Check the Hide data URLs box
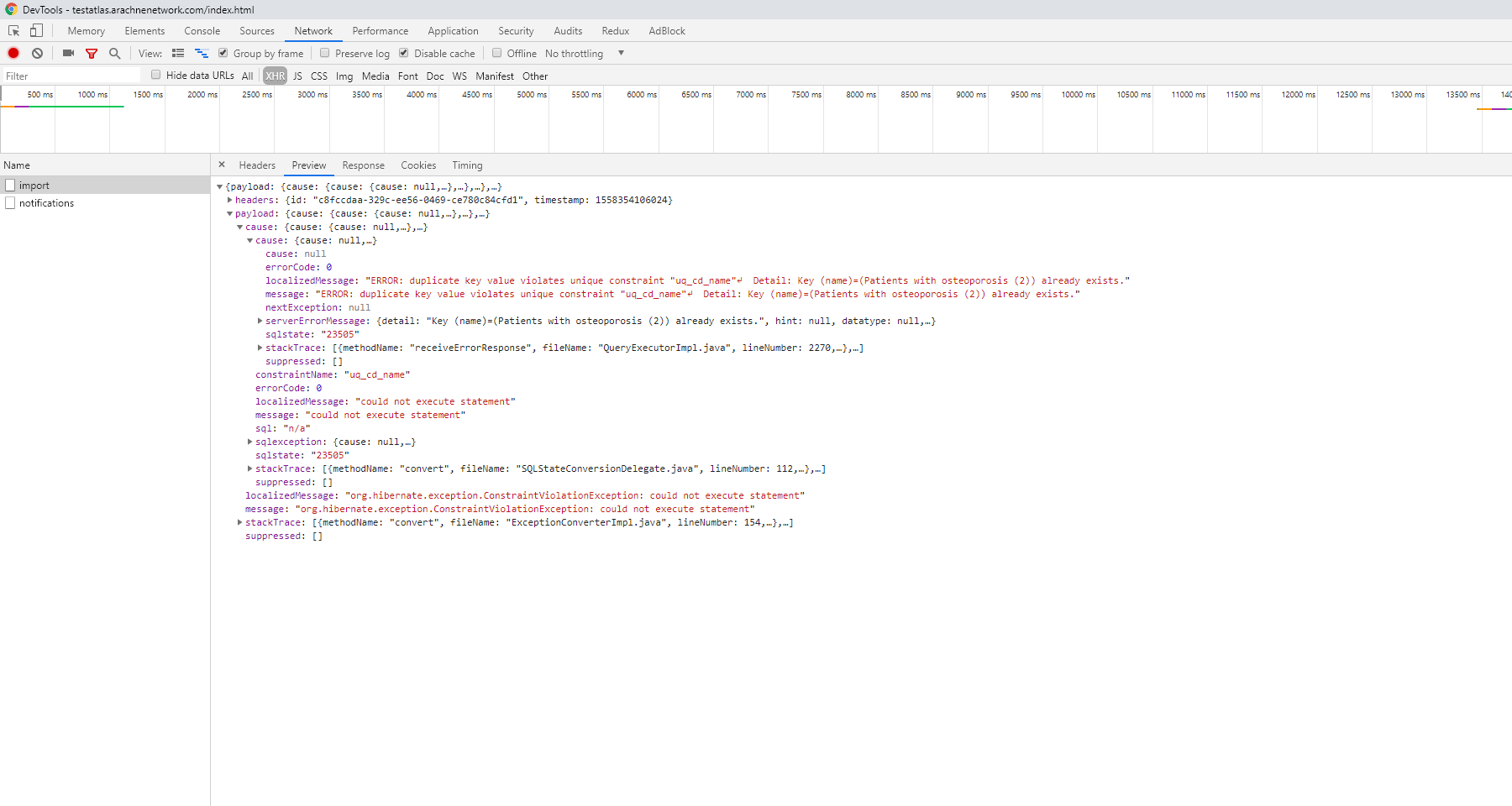This screenshot has width=1512, height=806. [x=156, y=75]
